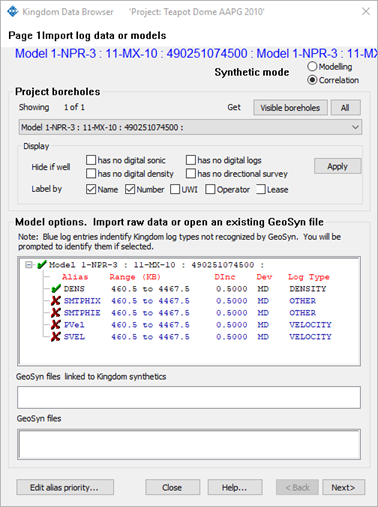Click the DENSITY log type value

click(308, 289)
